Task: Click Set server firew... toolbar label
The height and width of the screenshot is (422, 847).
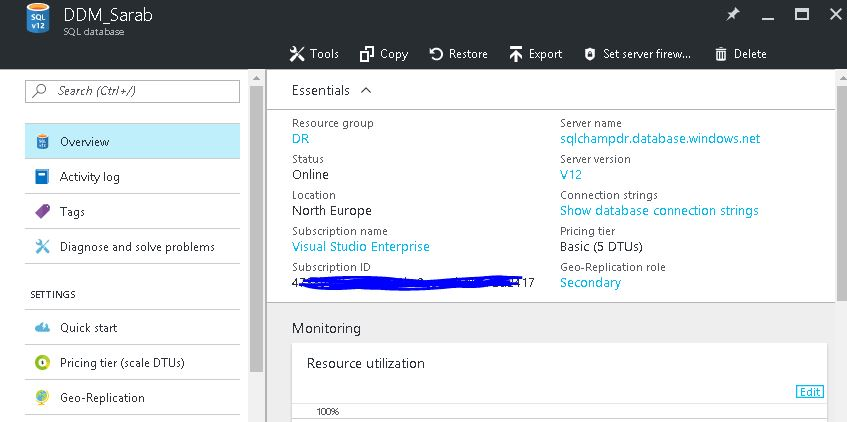Action: (x=647, y=54)
